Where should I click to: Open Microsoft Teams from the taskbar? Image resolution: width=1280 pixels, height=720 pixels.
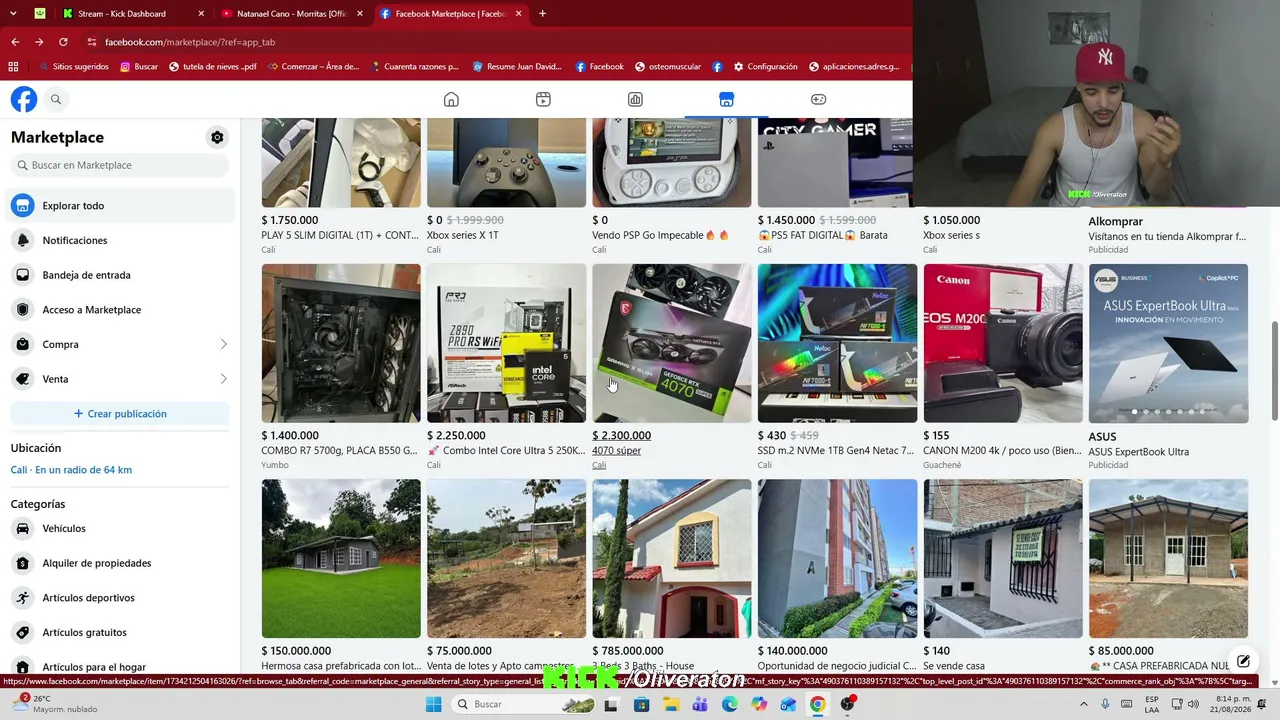(700, 704)
